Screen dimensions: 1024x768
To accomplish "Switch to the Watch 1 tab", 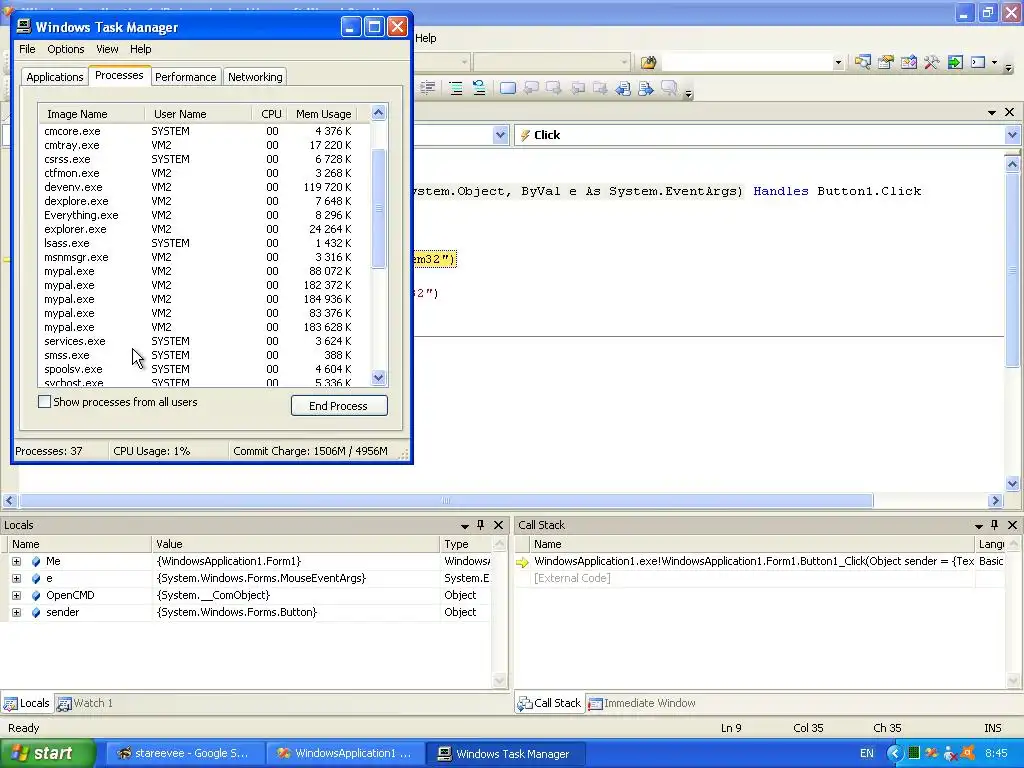I will click(x=85, y=703).
